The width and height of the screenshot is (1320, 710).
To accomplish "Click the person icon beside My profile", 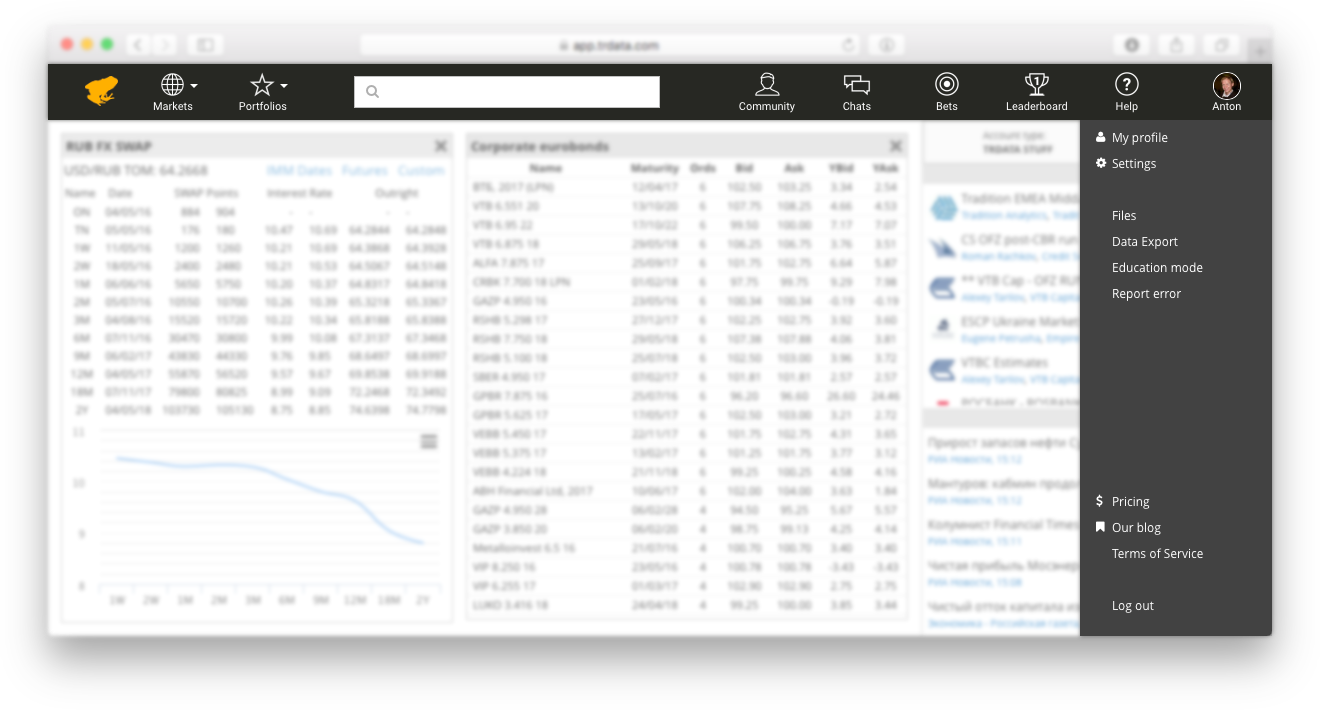I will 1101,137.
